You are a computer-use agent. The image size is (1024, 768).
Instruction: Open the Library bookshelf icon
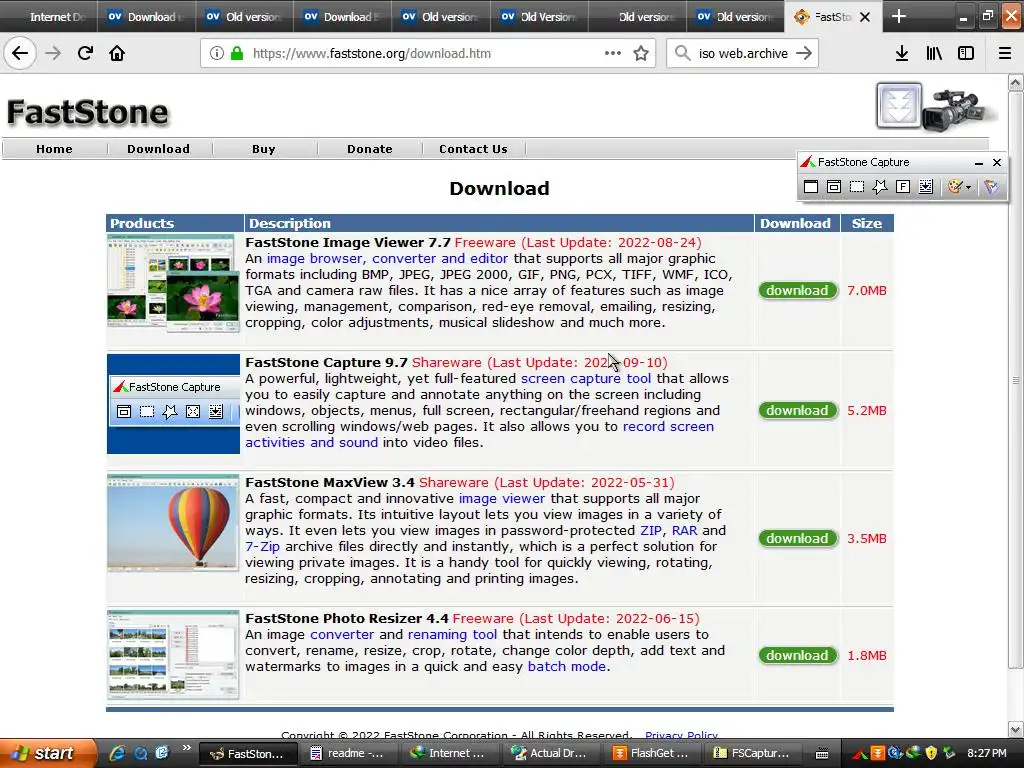point(934,54)
